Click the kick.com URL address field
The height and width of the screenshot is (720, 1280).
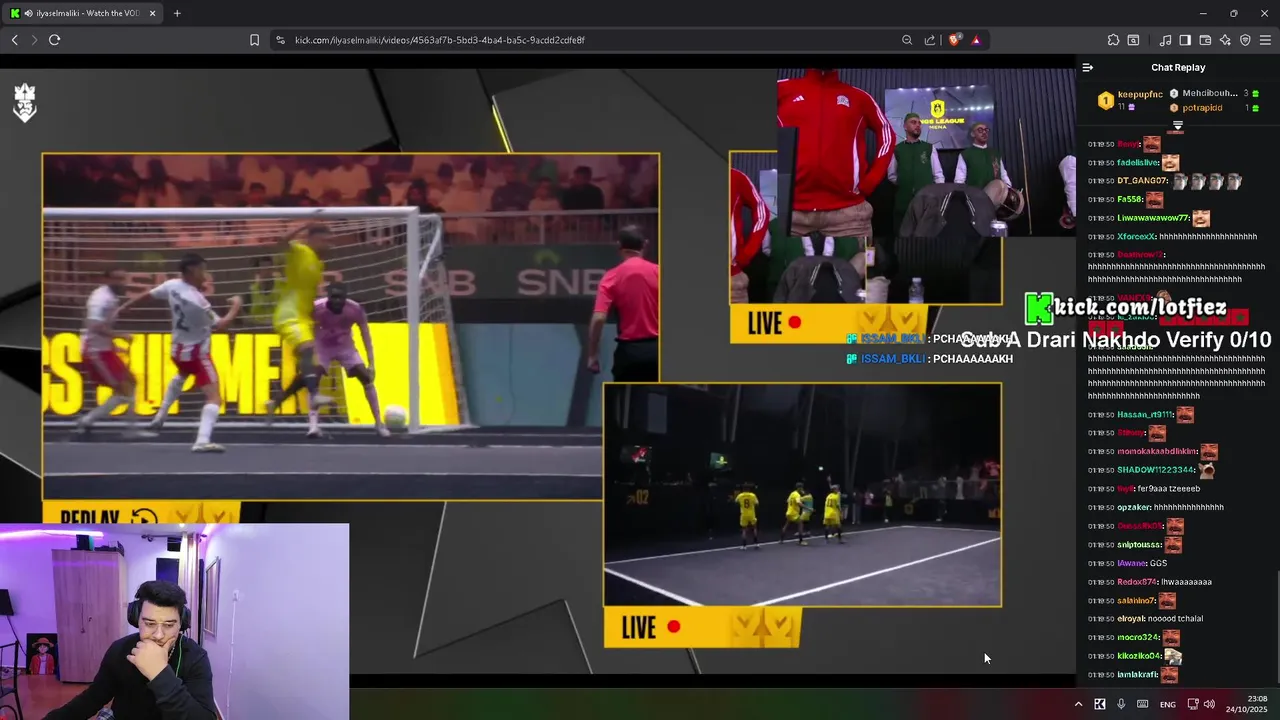click(x=590, y=40)
